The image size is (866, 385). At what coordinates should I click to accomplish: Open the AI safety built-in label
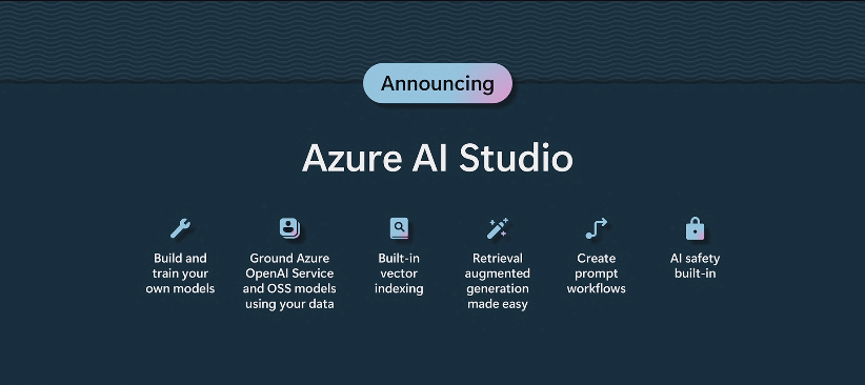(695, 266)
